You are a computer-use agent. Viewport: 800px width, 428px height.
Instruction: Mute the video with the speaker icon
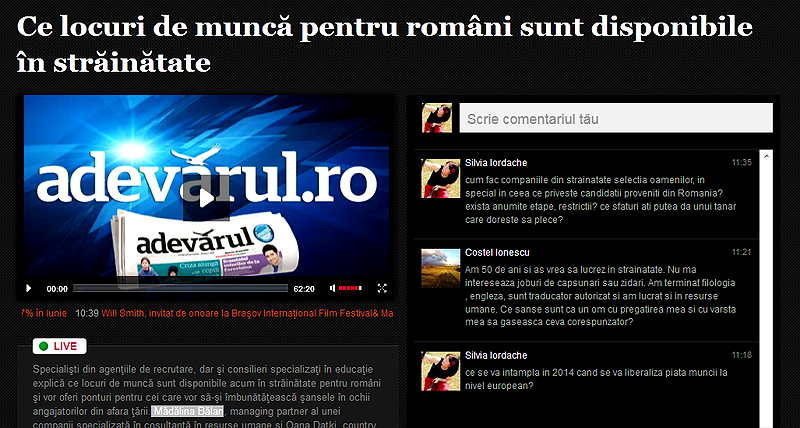[x=333, y=288]
